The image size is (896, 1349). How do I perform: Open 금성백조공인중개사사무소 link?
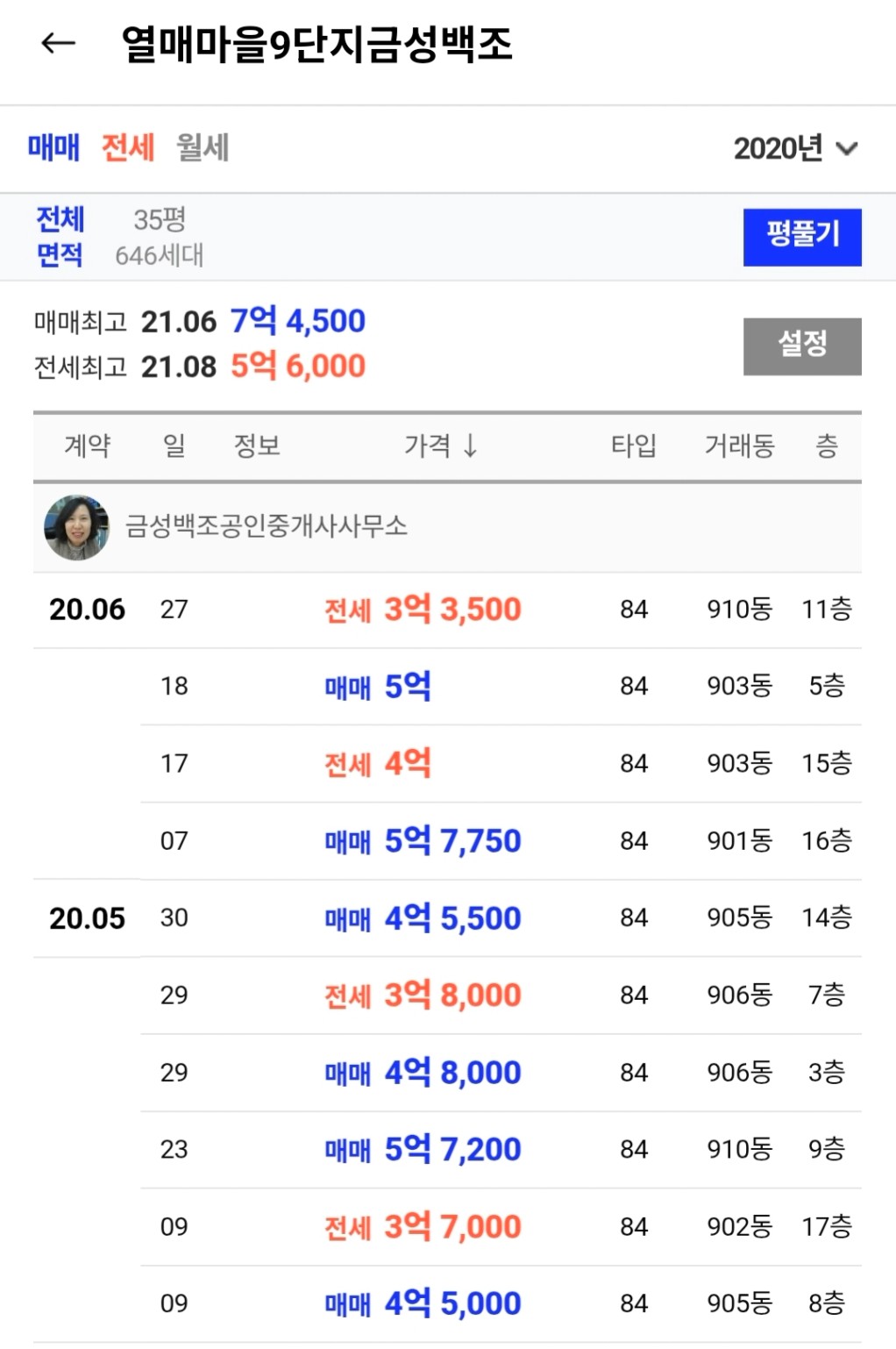pyautogui.click(x=267, y=526)
